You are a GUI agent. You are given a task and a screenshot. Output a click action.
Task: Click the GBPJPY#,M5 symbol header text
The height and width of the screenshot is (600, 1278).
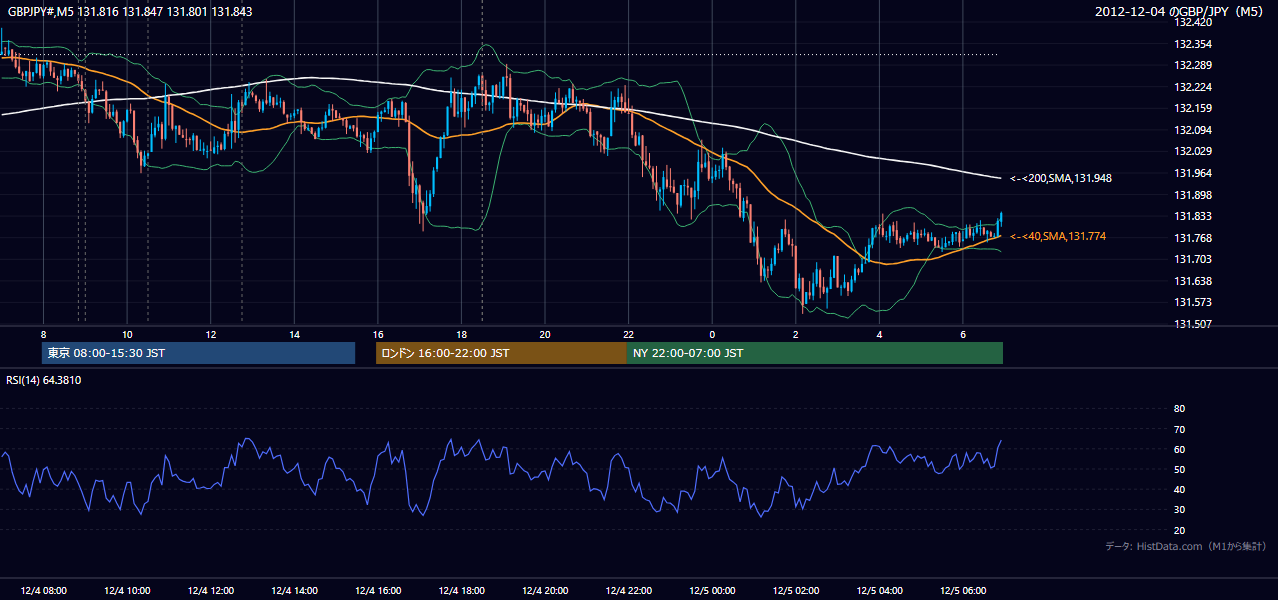(x=130, y=11)
